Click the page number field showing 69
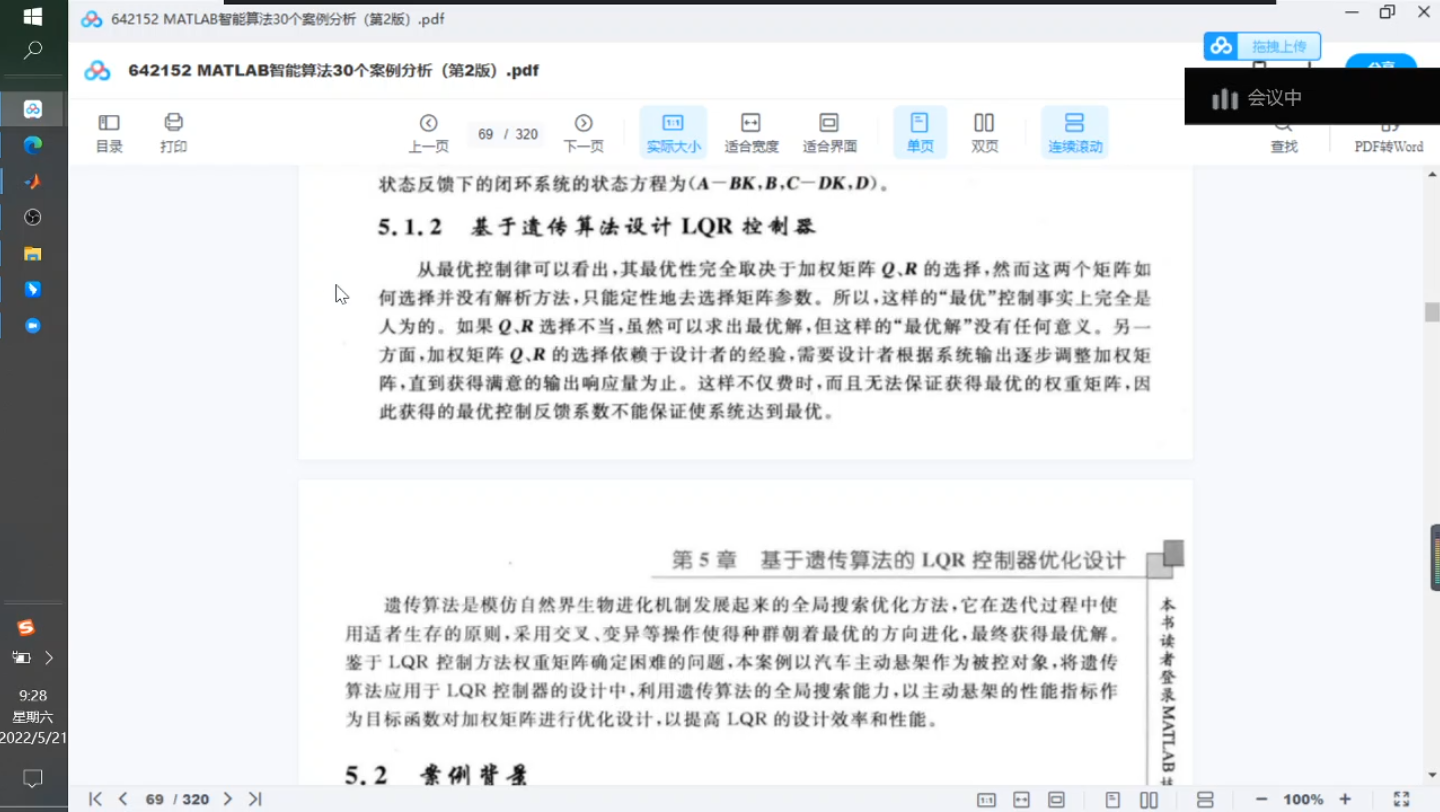Image resolution: width=1440 pixels, height=812 pixels. 486,134
